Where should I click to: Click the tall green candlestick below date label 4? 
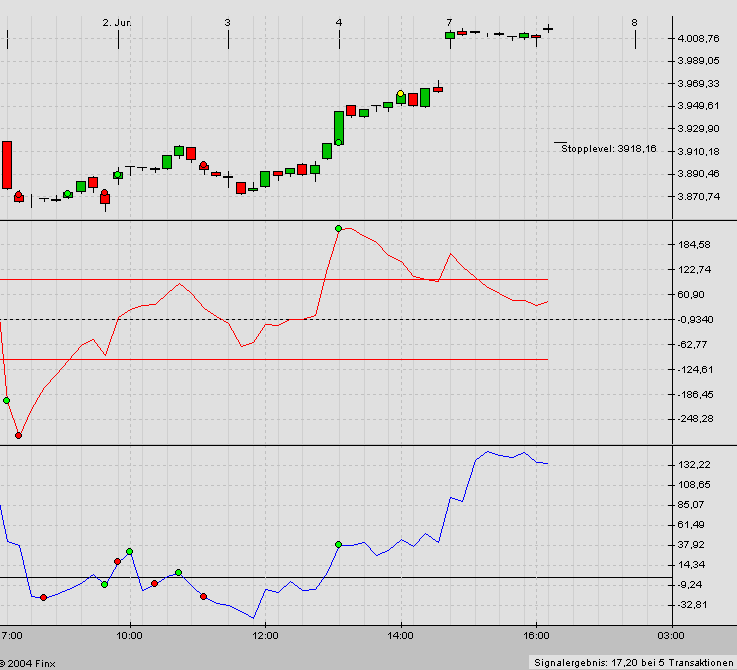339,128
